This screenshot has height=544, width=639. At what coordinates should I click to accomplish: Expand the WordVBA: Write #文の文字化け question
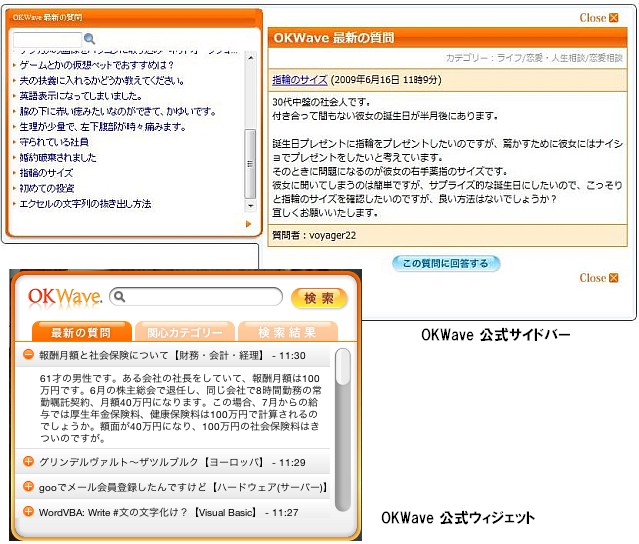click(x=28, y=511)
